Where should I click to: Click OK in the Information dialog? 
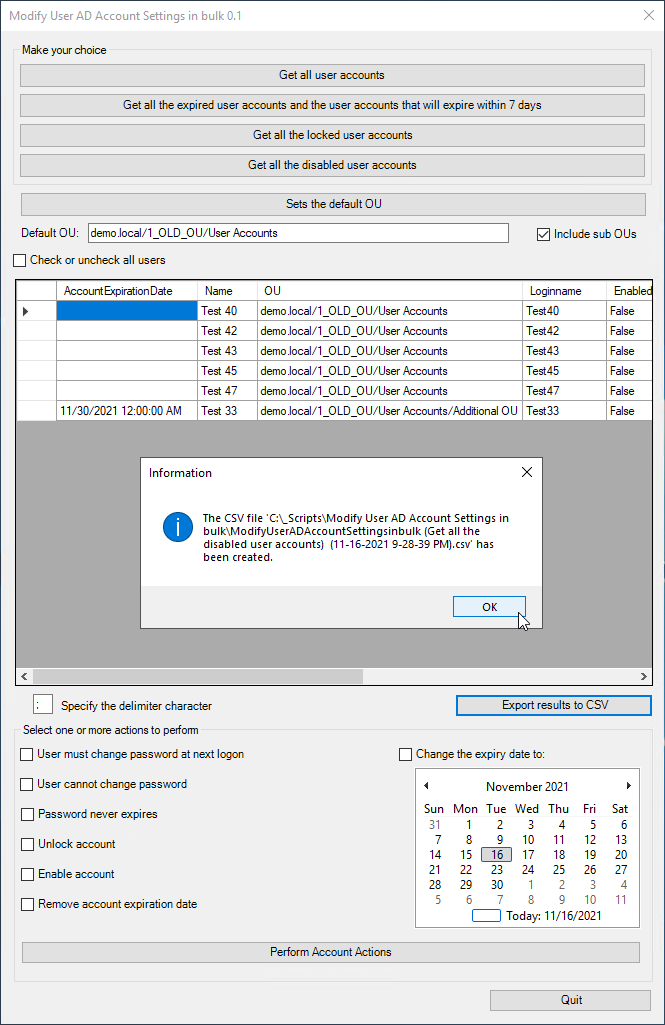click(489, 607)
